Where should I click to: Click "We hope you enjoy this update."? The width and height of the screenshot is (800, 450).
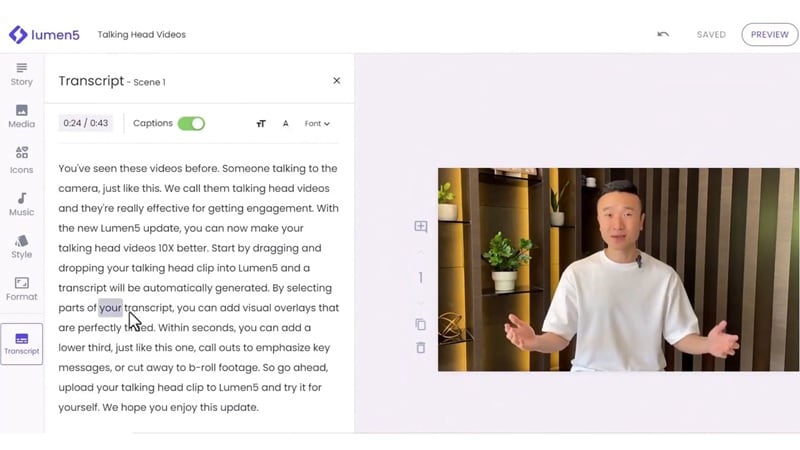[181, 407]
